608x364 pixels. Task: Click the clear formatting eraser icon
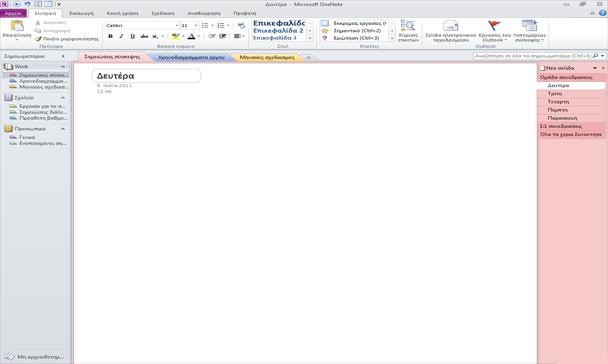[x=241, y=26]
